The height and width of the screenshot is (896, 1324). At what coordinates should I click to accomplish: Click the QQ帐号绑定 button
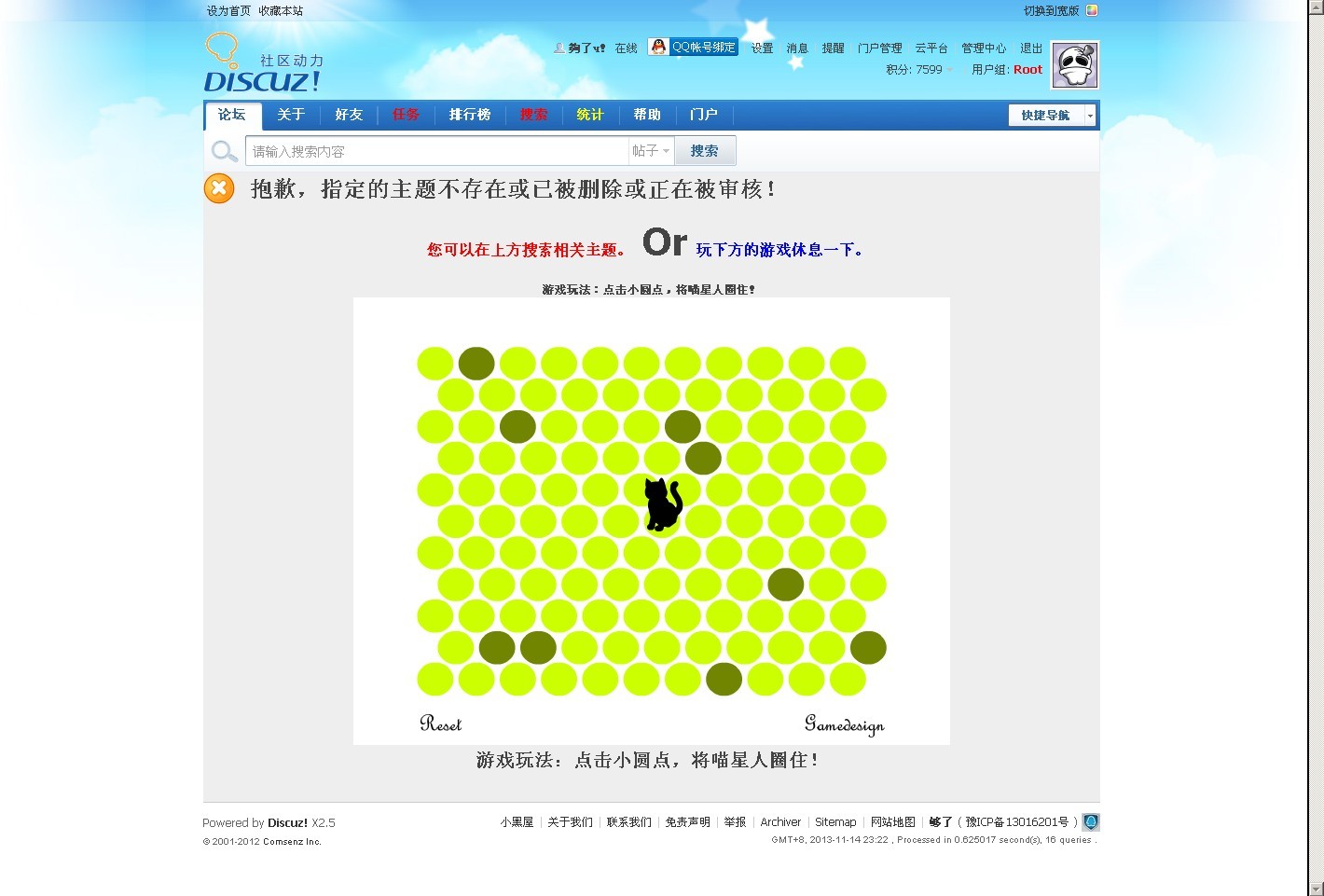693,47
